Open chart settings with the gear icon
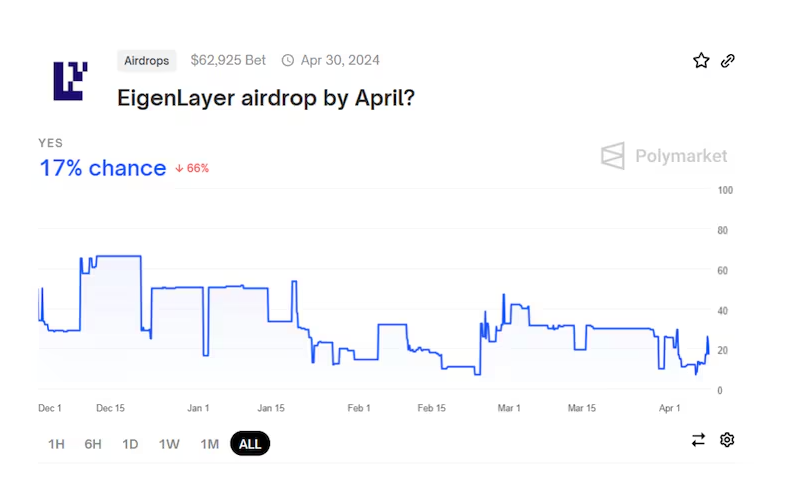 click(727, 440)
